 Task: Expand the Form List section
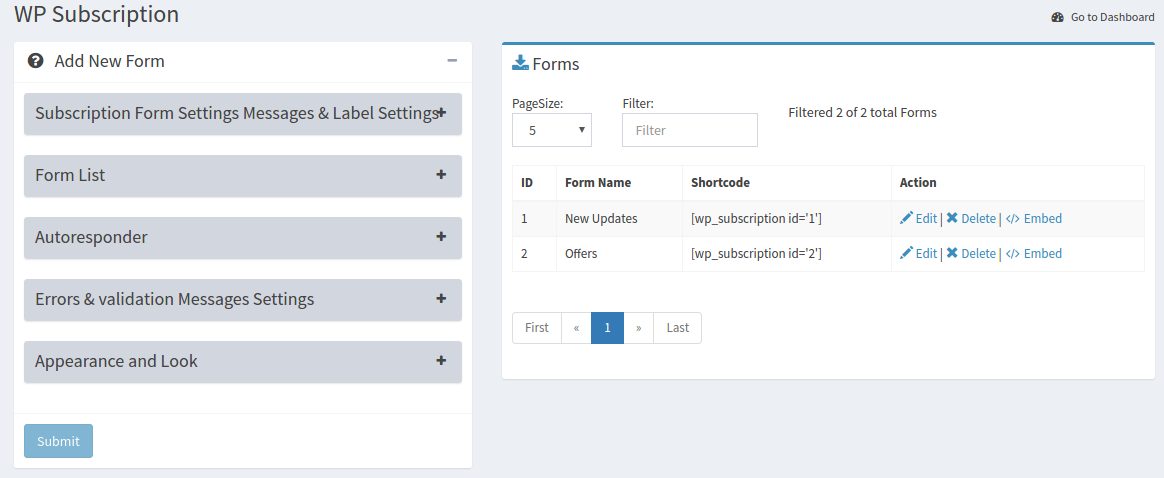(243, 175)
